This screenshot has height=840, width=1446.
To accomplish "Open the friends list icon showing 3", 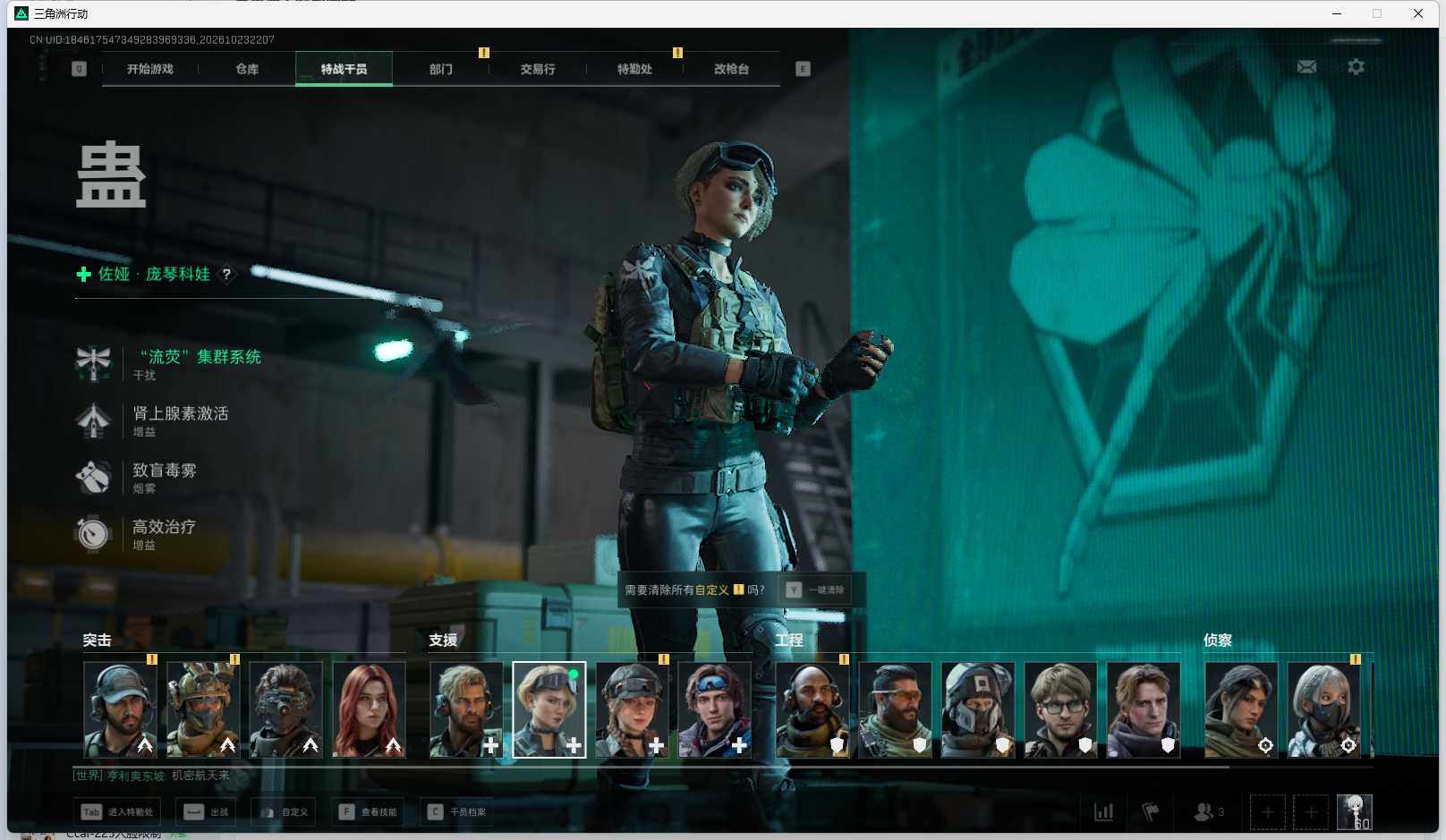I will (x=1208, y=812).
